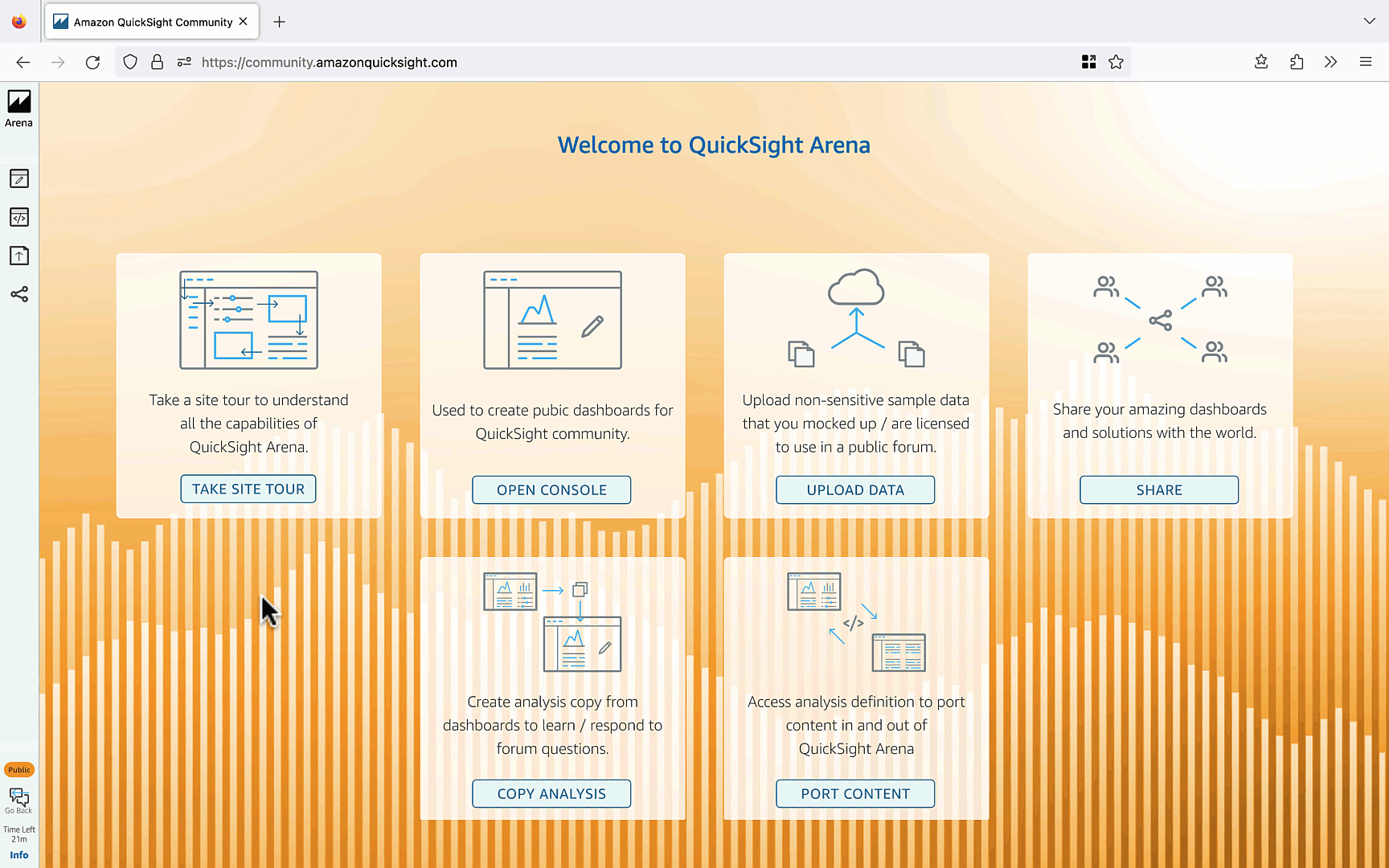Image resolution: width=1389 pixels, height=868 pixels.
Task: Click the COPY ANALYSIS button
Action: [551, 794]
